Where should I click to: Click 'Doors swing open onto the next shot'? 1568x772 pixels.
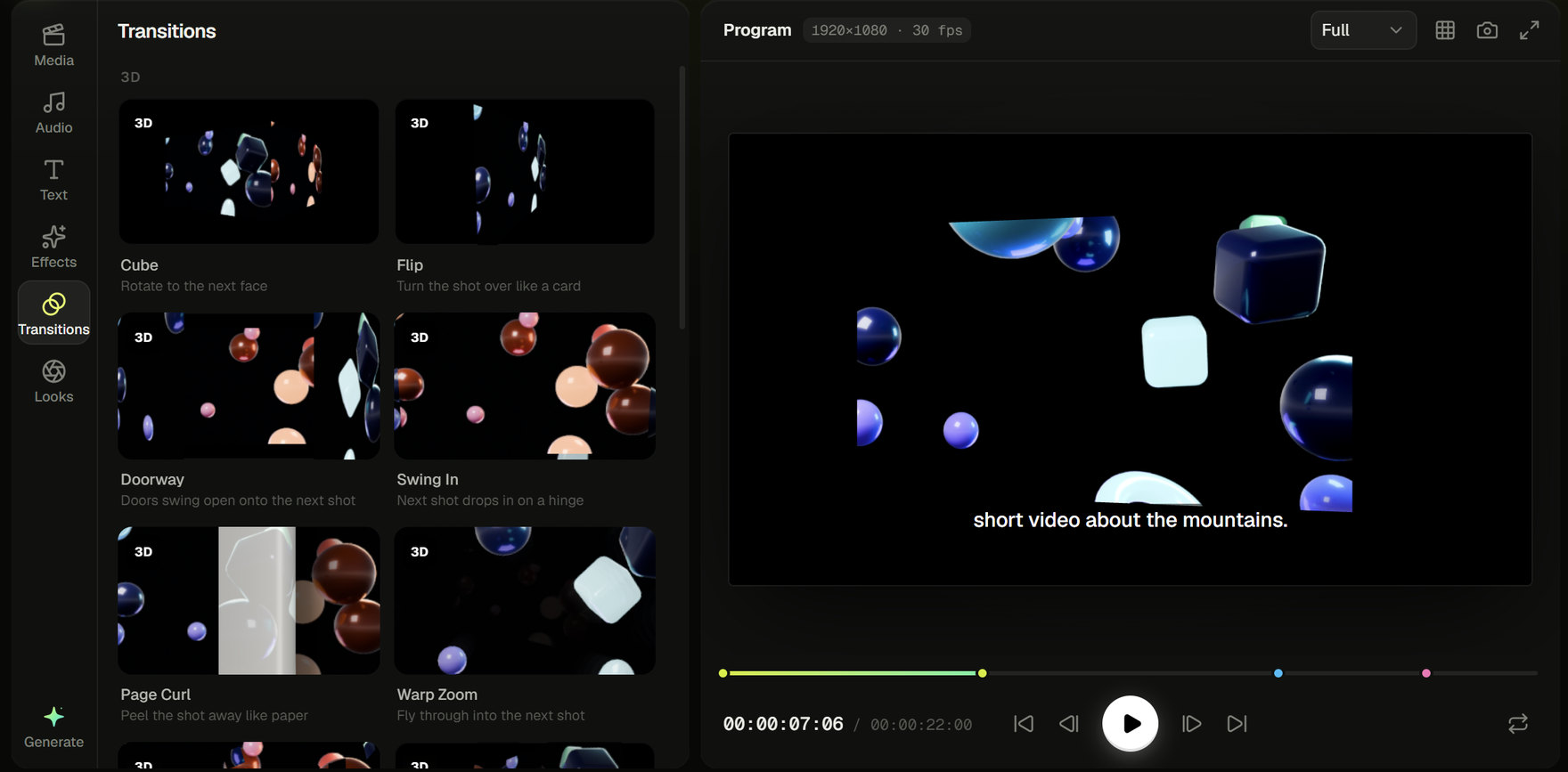[x=238, y=500]
